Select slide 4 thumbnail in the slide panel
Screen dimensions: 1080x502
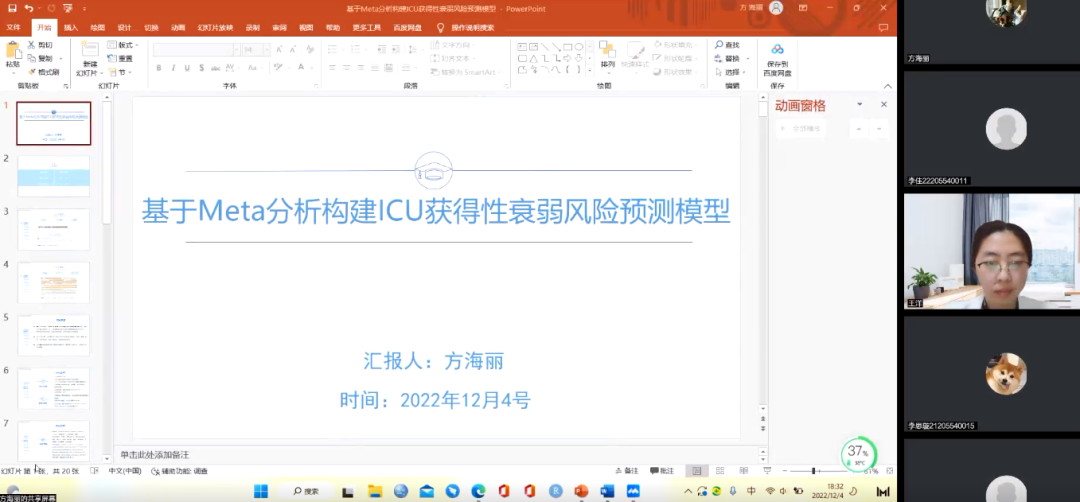54,283
